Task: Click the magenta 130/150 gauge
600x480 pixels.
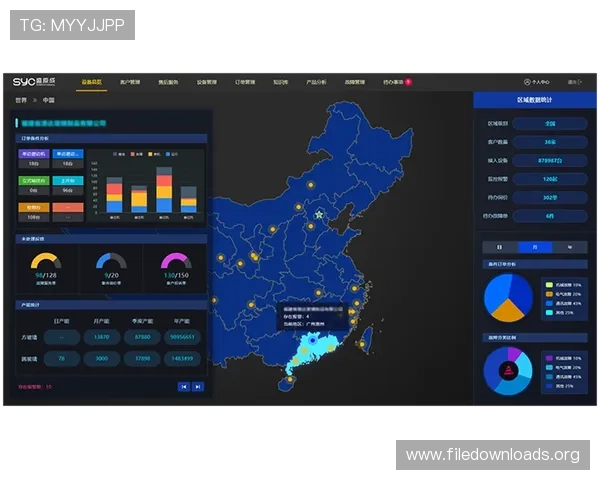Action: [x=176, y=261]
